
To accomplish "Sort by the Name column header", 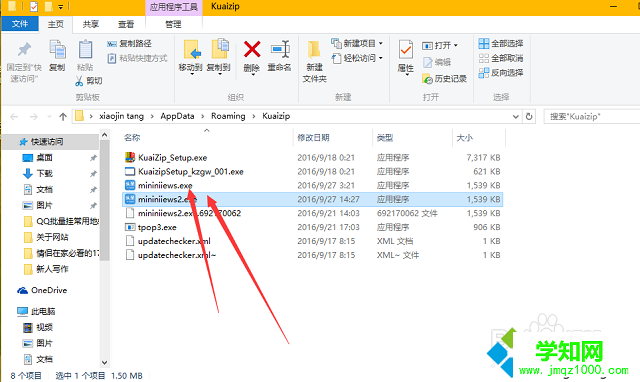I will click(132, 138).
